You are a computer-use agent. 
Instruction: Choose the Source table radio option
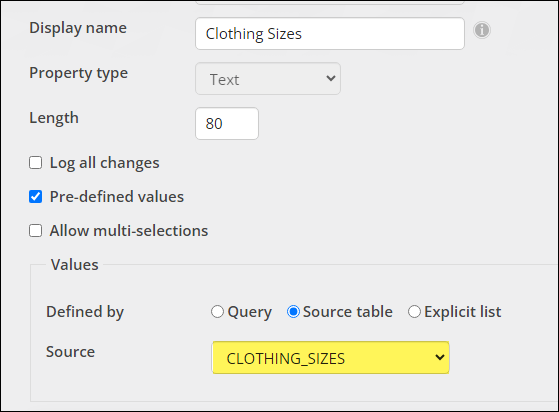(x=293, y=312)
